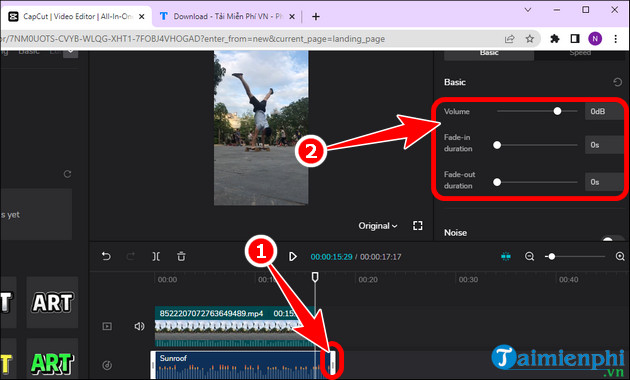Click the audio track icon
630x380 pixels.
coord(107,365)
